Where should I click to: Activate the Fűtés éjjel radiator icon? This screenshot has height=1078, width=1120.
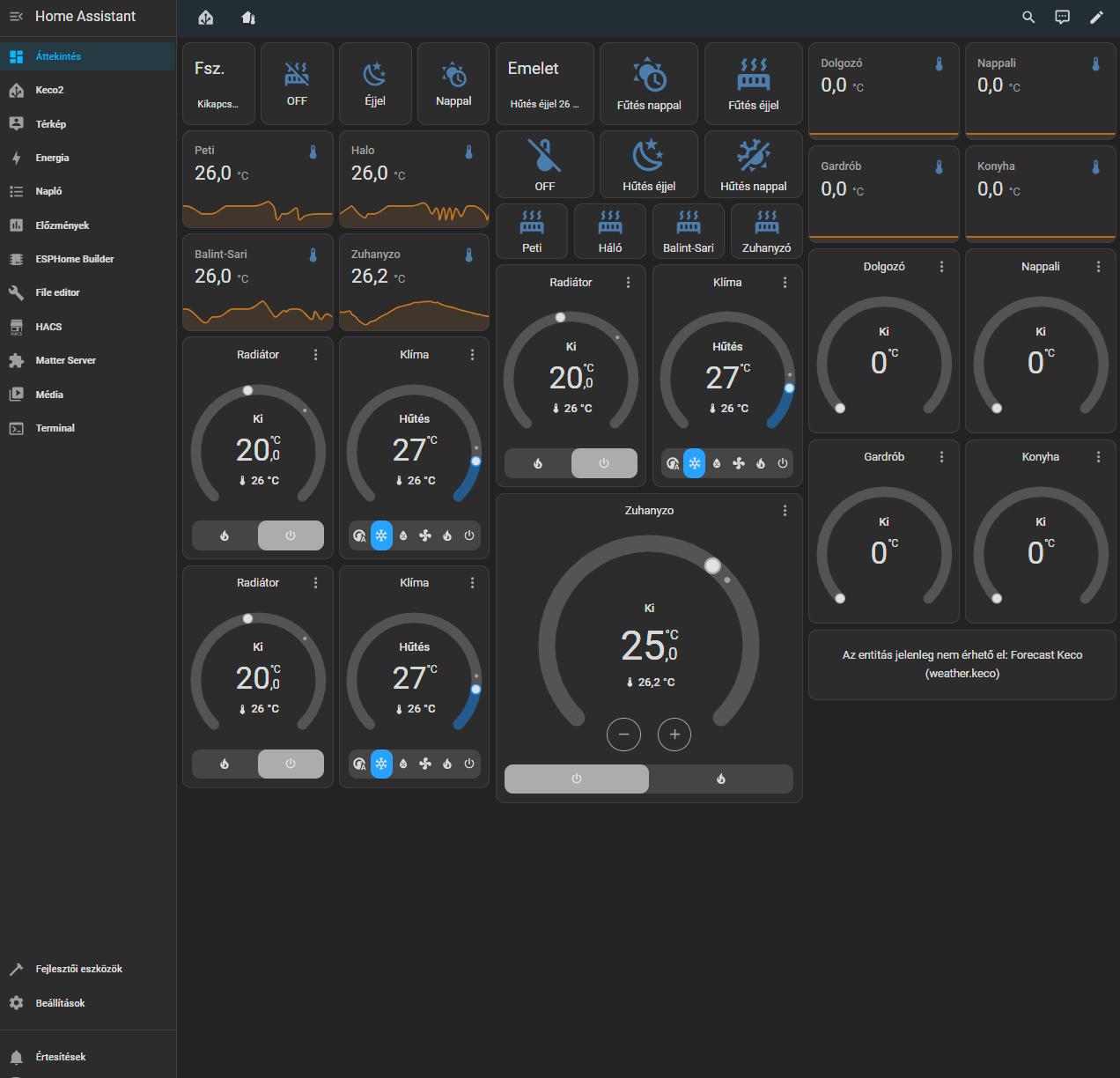[754, 75]
